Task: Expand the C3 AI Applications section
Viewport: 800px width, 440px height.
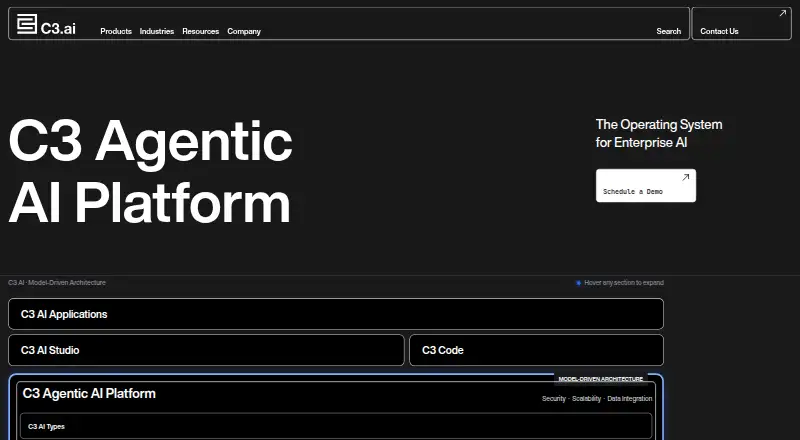Action: click(336, 314)
